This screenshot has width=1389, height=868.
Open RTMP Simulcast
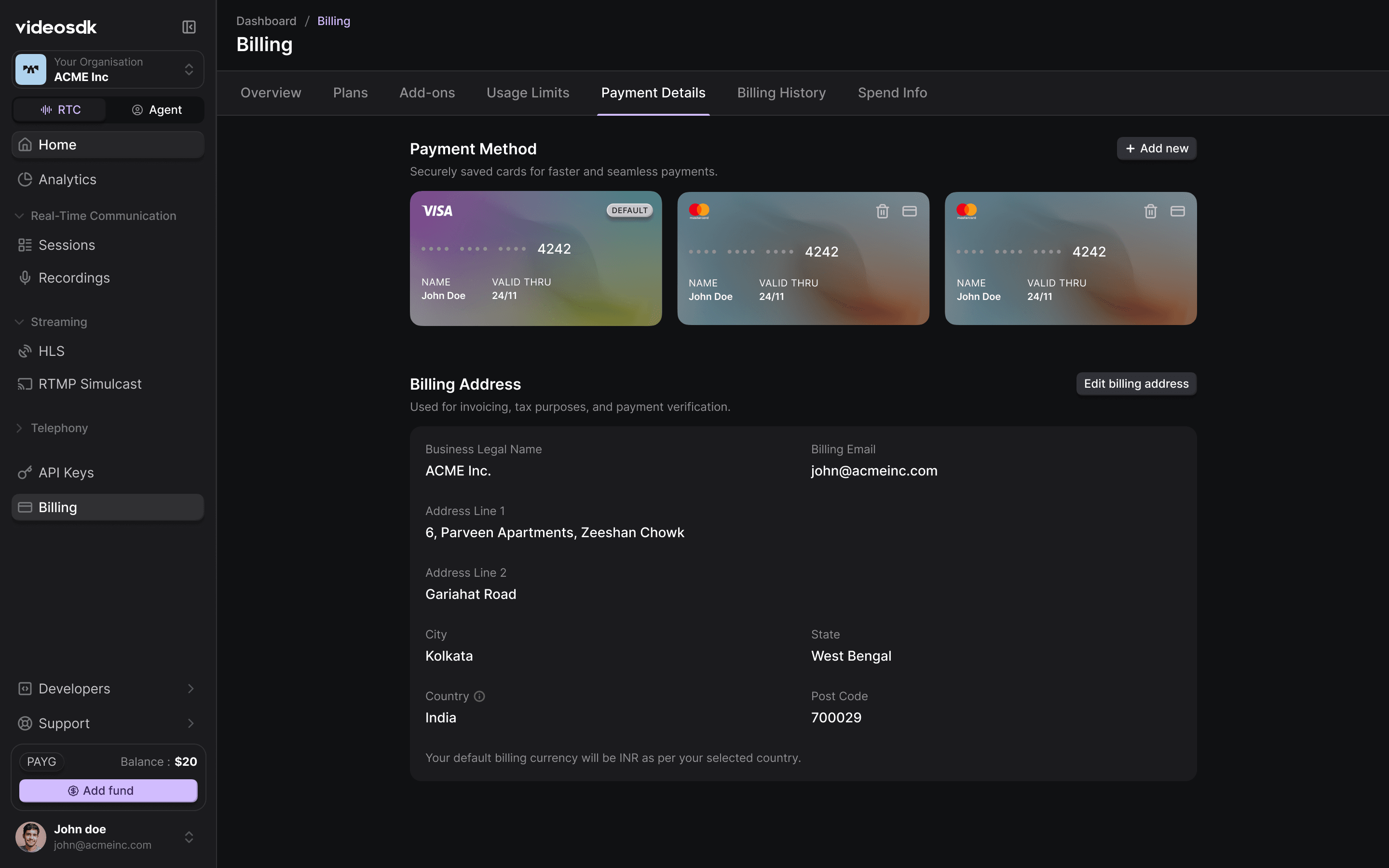click(90, 383)
